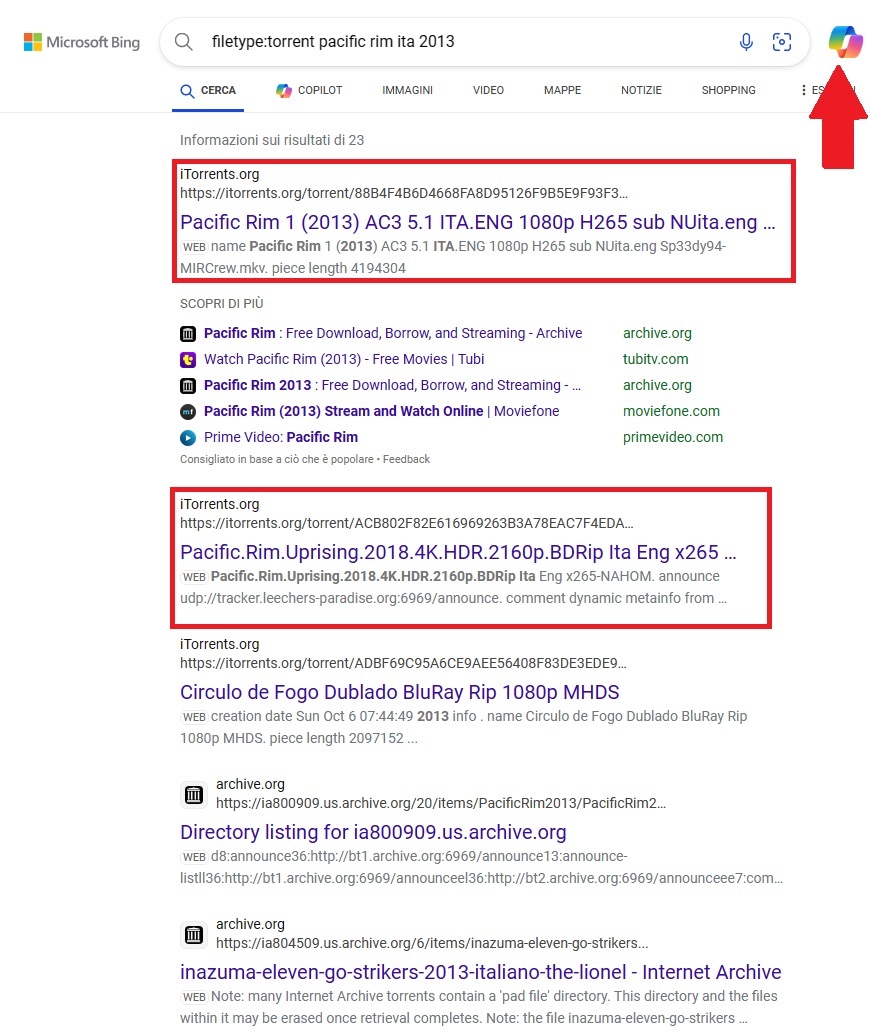
Task: Click URL itorrents.org/torrent/ACB802F82E616969263B3A78EAC7F4EDA
Action: 407,524
